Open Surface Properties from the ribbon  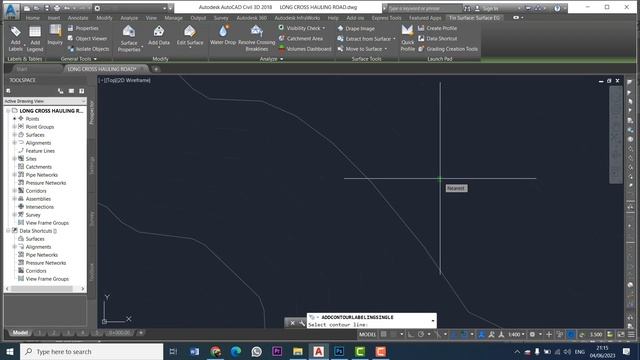pos(129,38)
